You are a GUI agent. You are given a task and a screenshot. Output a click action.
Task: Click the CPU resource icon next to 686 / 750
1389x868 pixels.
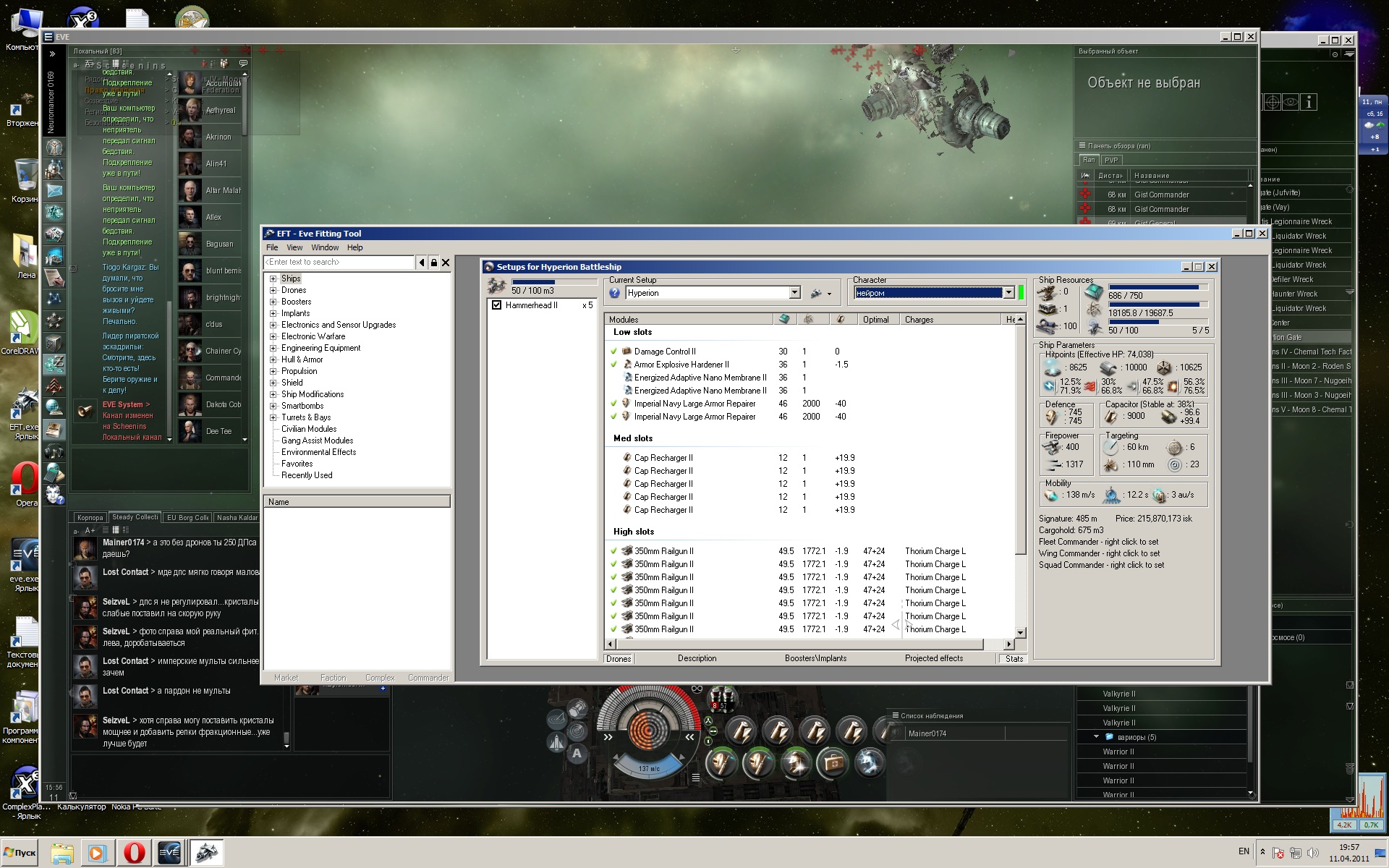1094,293
